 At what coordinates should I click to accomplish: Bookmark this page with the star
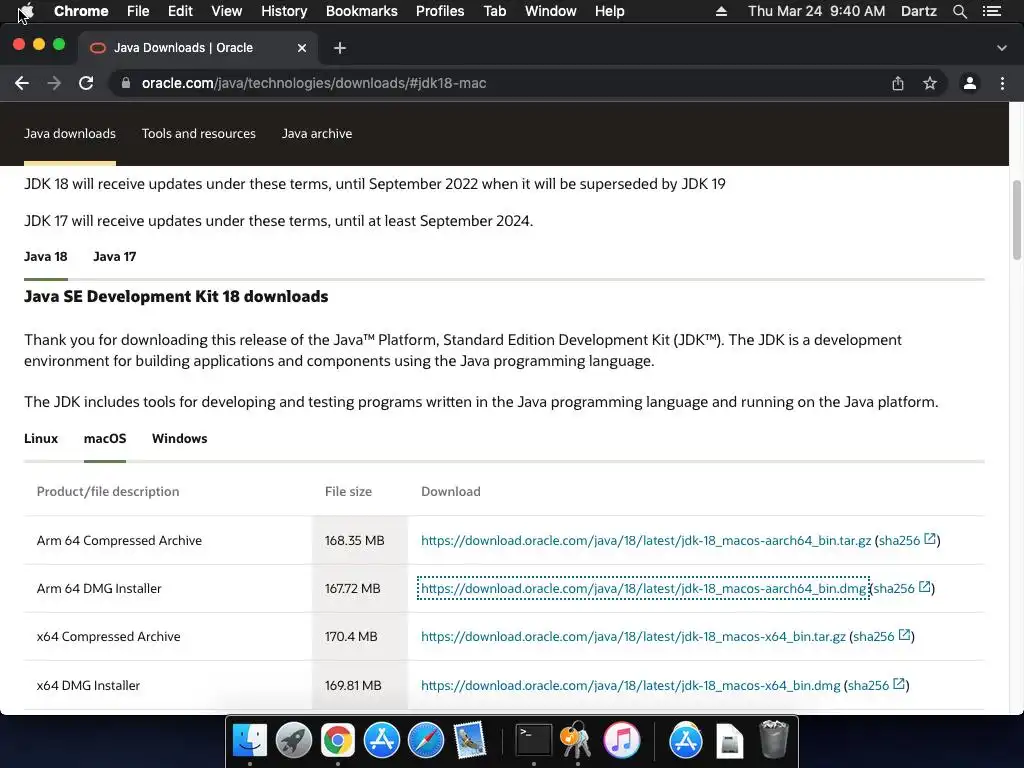point(930,83)
